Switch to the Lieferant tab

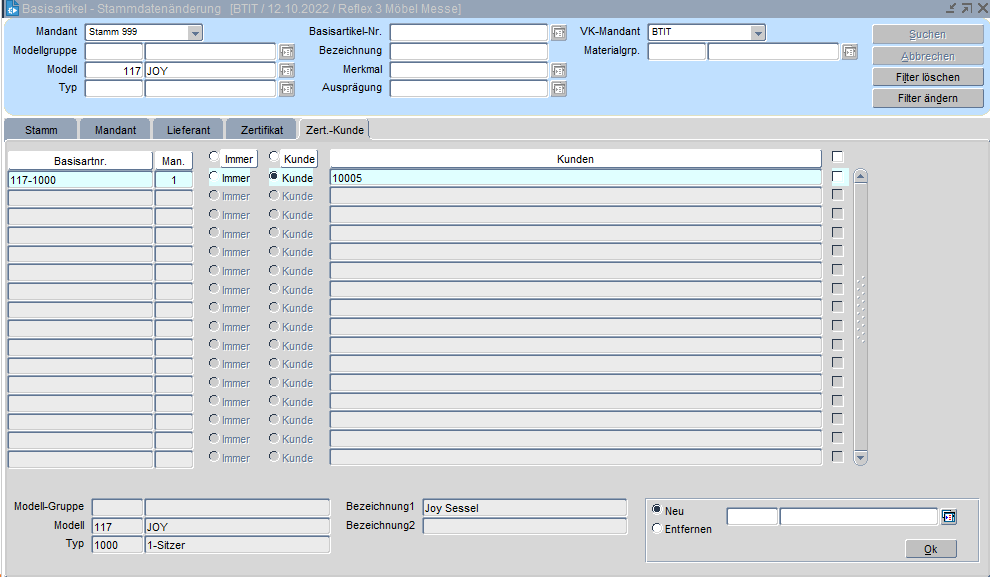pos(188,130)
